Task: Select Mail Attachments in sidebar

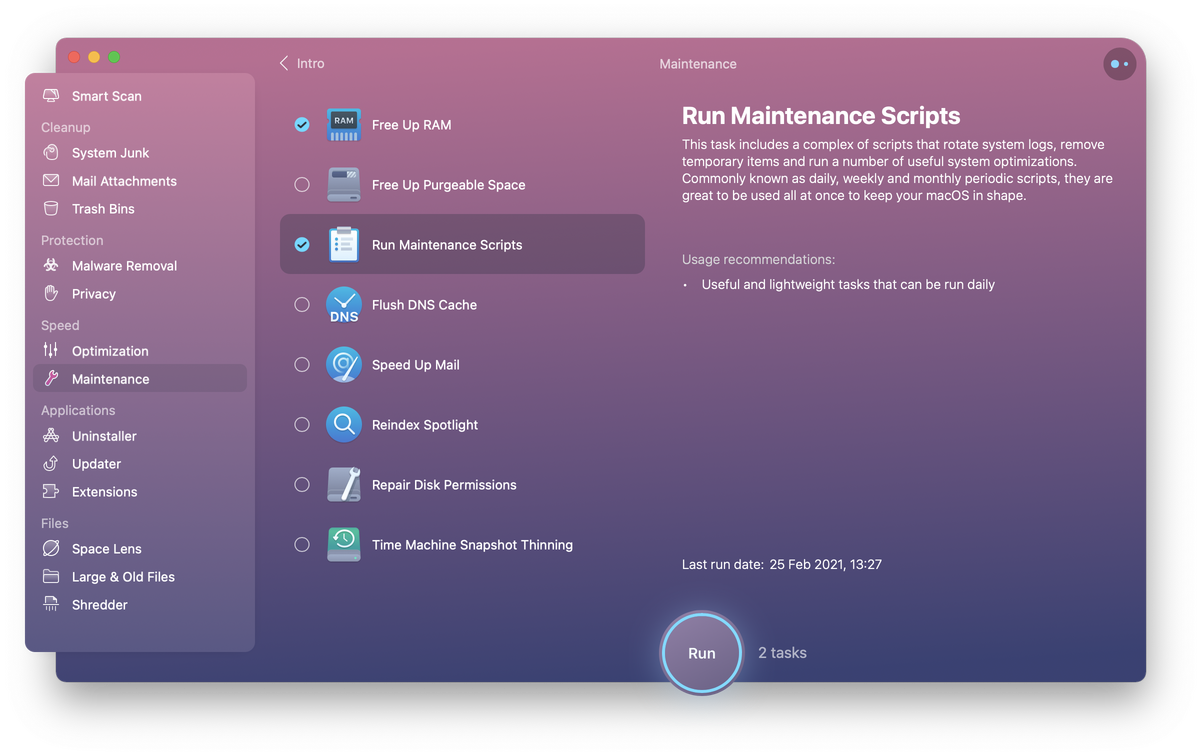Action: 124,181
